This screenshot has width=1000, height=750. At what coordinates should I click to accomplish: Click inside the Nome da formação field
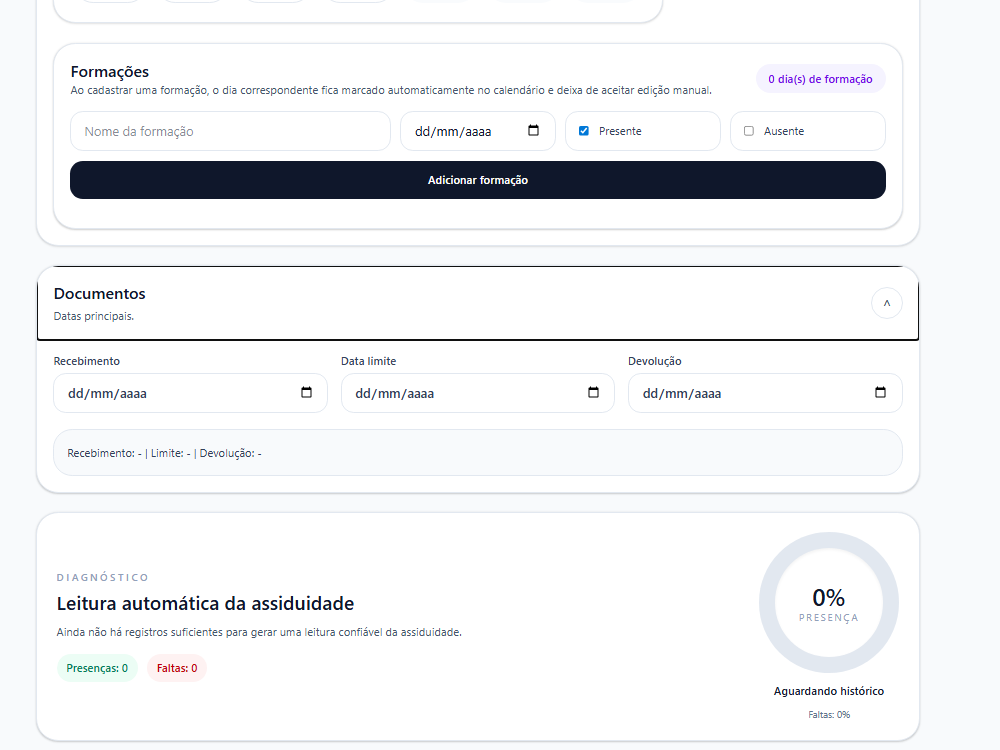(x=230, y=131)
